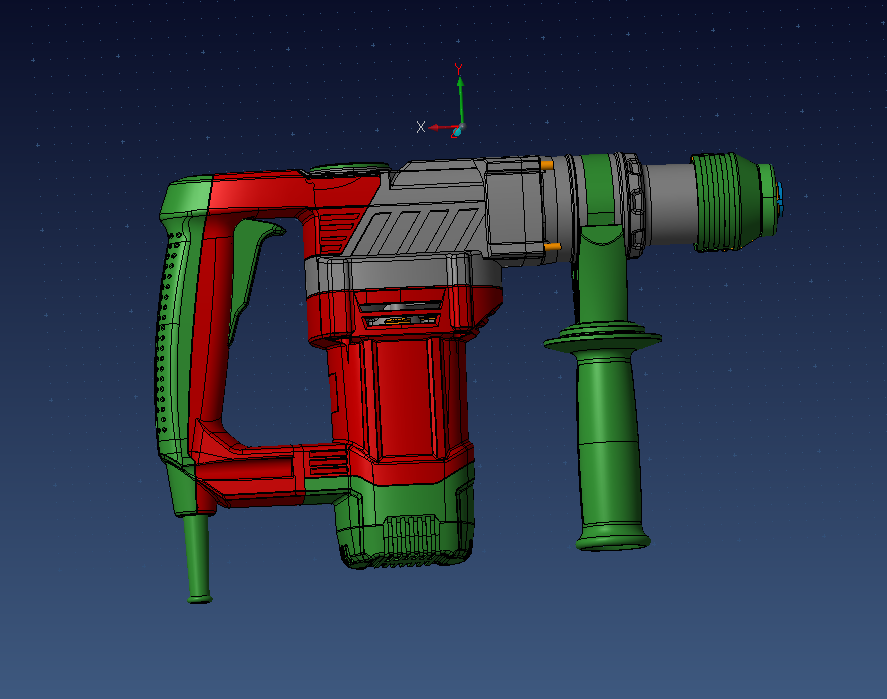Select the green trigger inside the rear handle
The height and width of the screenshot is (699, 887).
[x=248, y=271]
